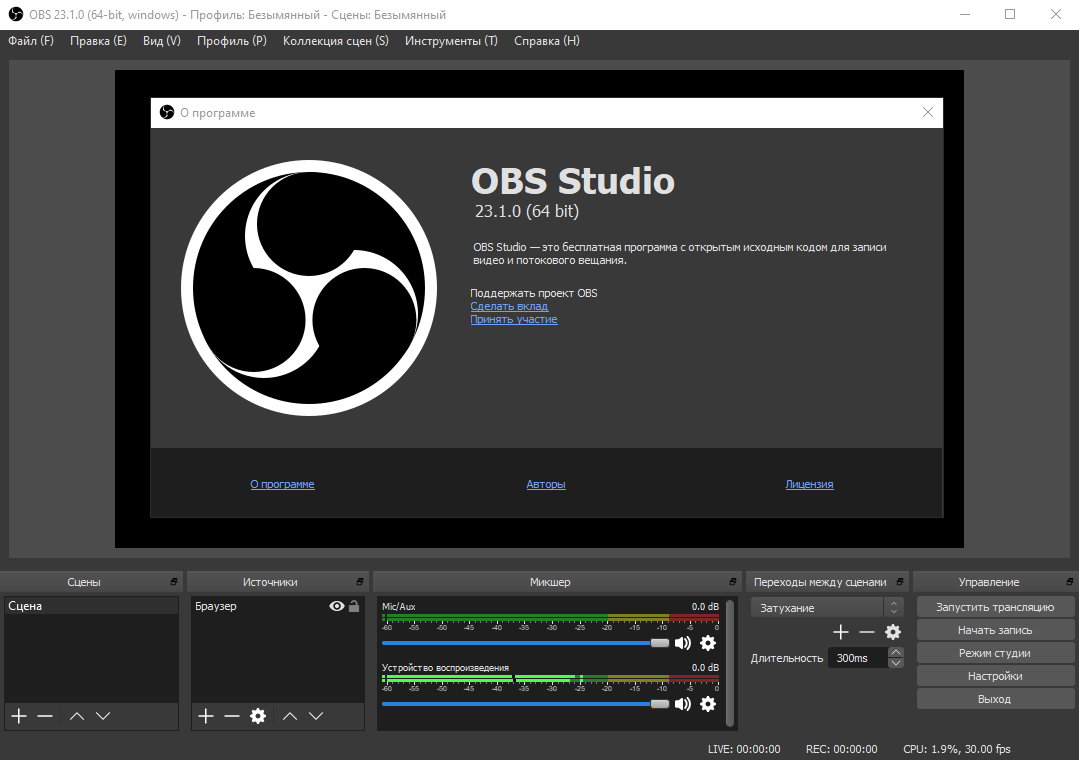Screen dimensions: 1079x760
Task: Click OBS logo in main title bar
Action: click(15, 14)
